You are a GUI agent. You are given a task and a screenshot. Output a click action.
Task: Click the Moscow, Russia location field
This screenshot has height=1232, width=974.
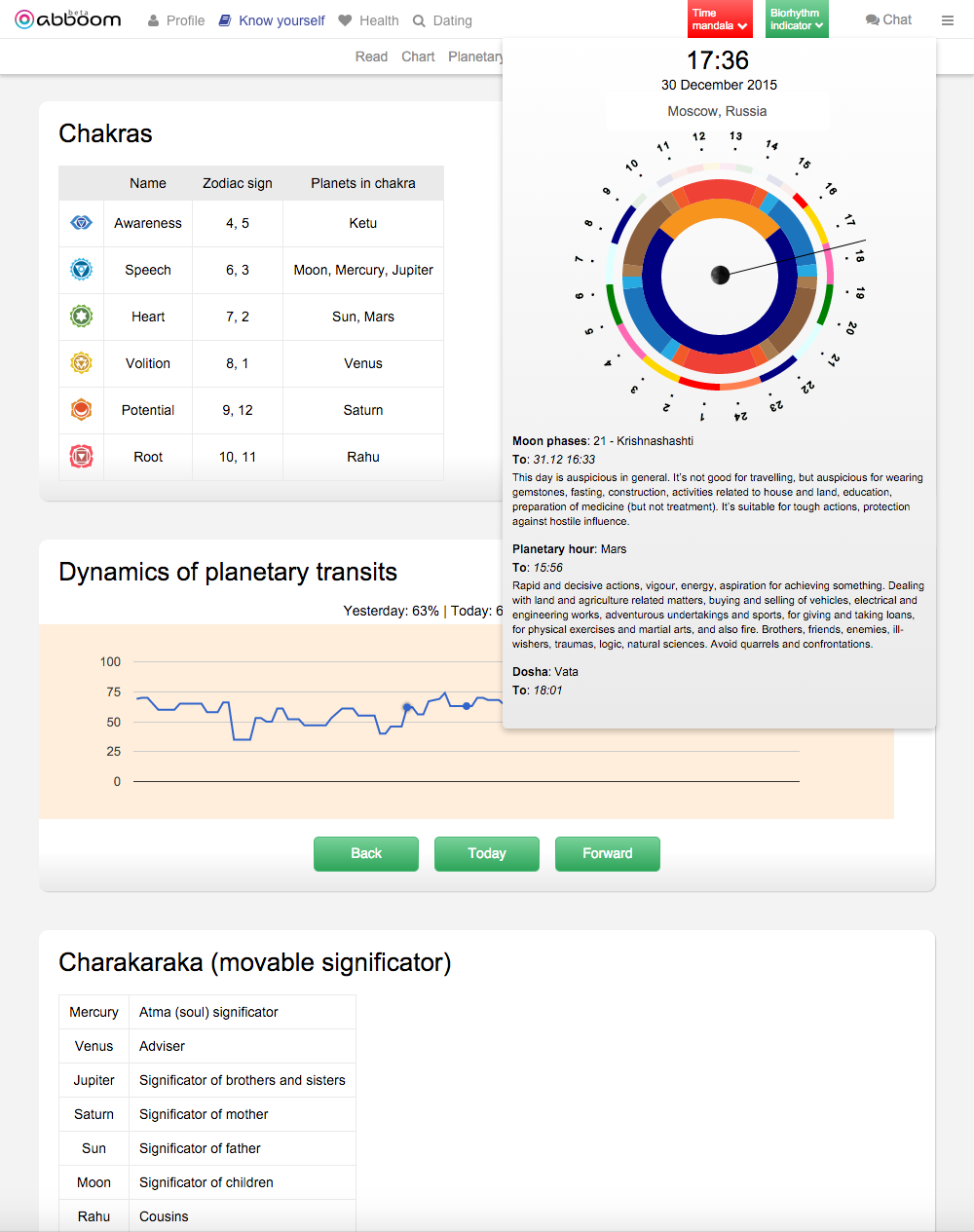(x=718, y=111)
